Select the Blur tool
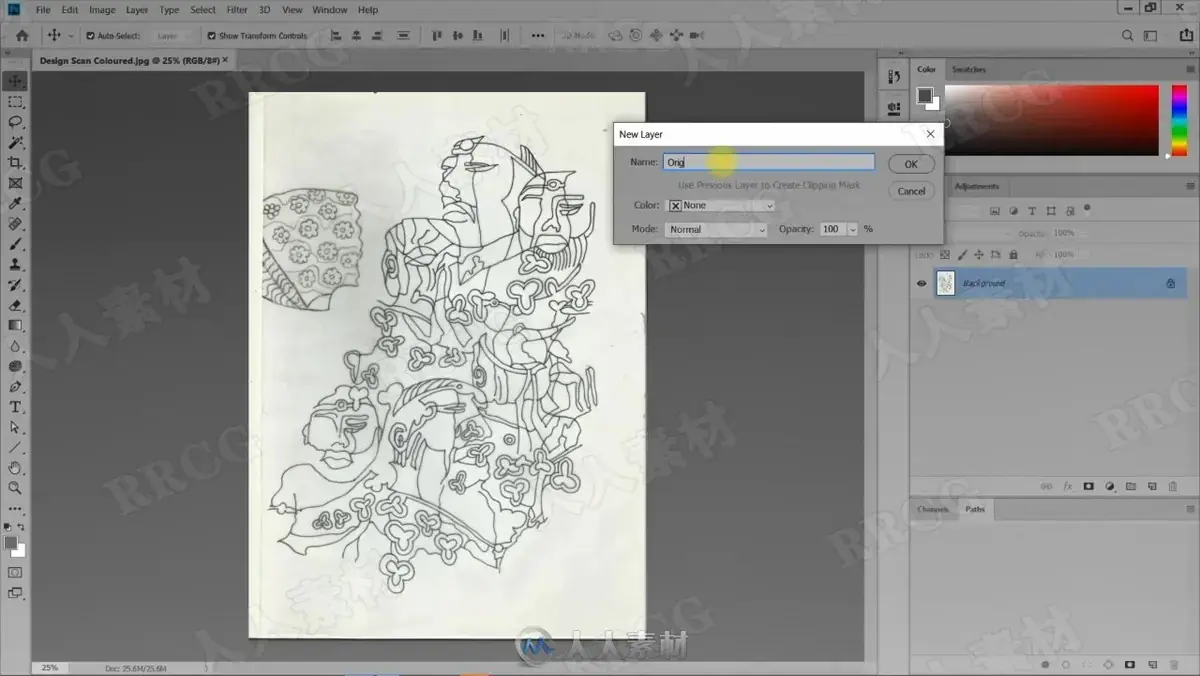The height and width of the screenshot is (676, 1200). (x=15, y=346)
